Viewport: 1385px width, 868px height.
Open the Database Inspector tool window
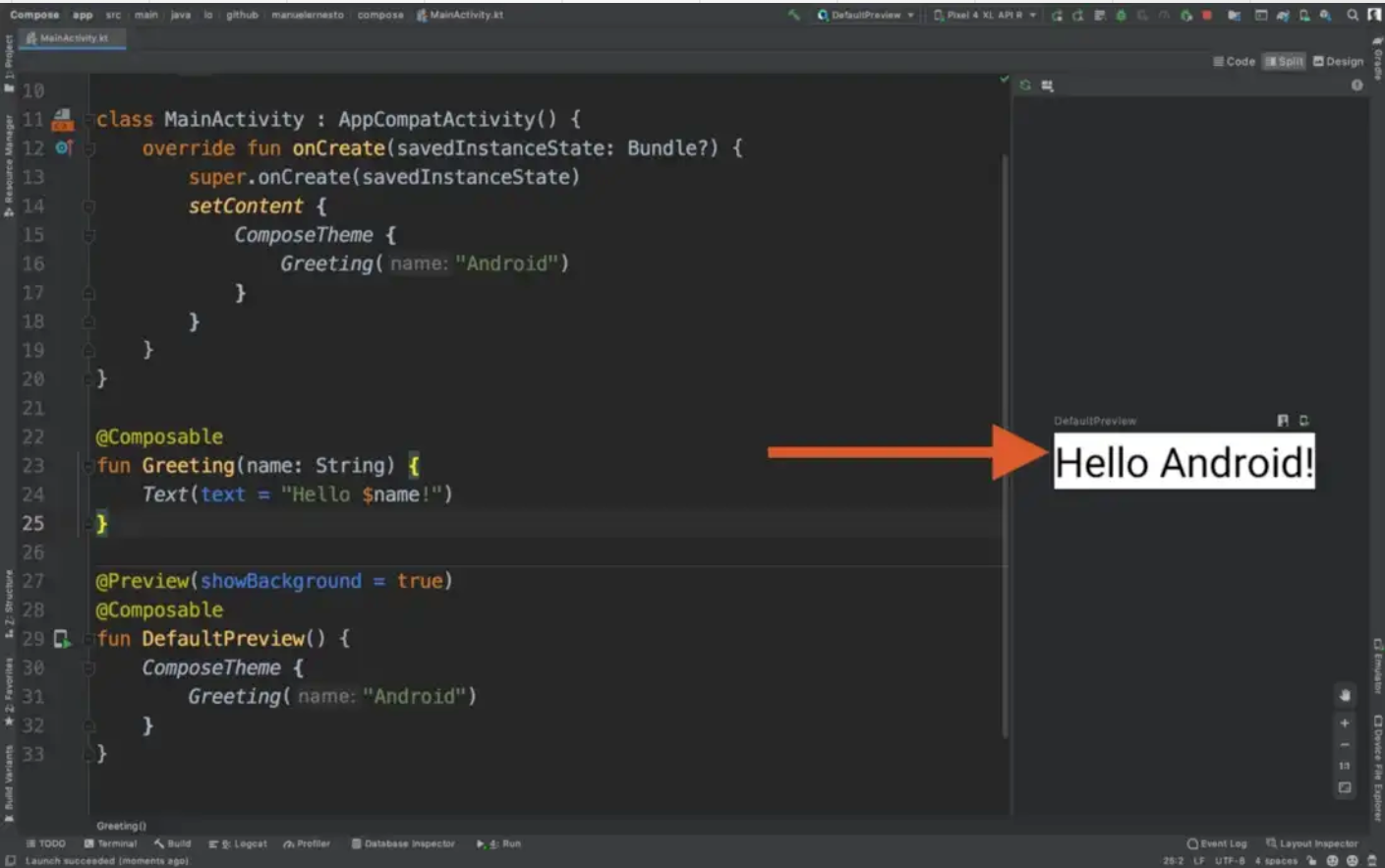(x=404, y=843)
